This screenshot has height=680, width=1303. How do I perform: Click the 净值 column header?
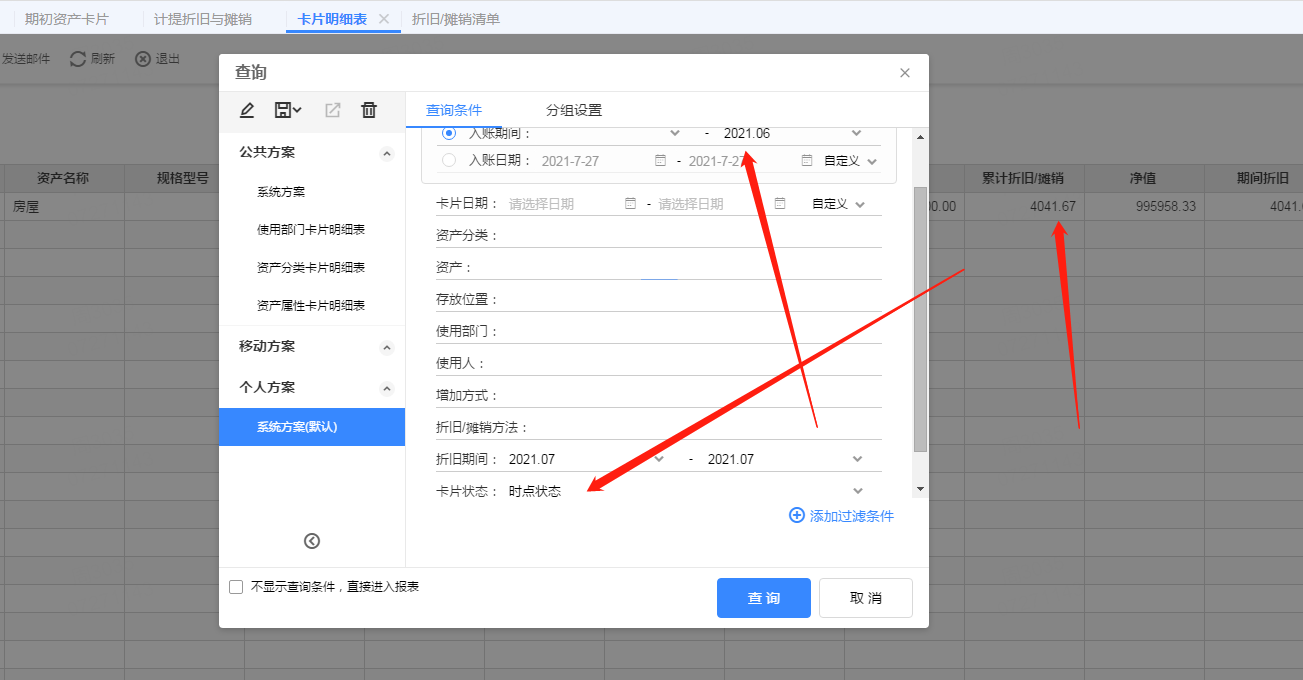[1143, 179]
